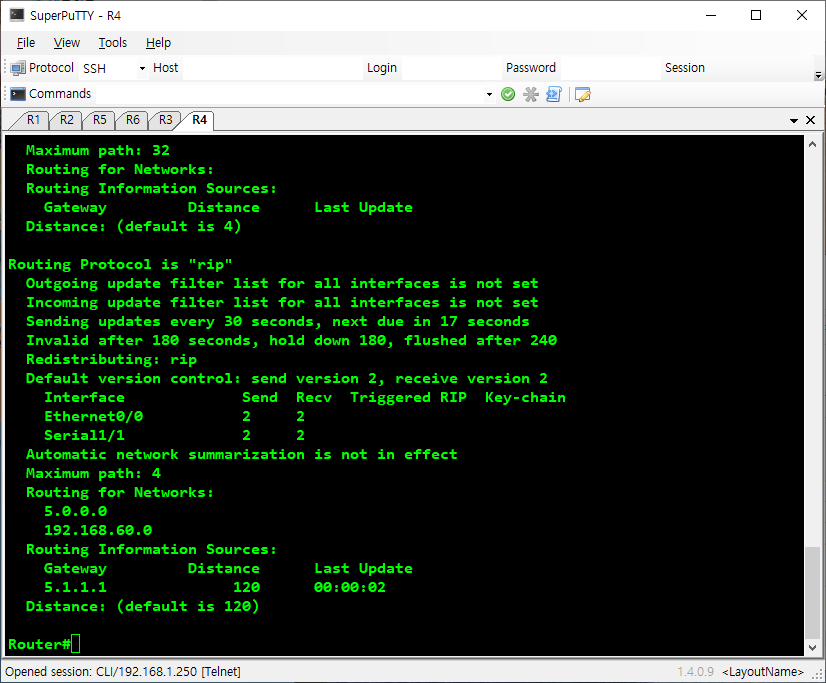Click the Session input field
The width and height of the screenshot is (826, 683).
pos(759,68)
